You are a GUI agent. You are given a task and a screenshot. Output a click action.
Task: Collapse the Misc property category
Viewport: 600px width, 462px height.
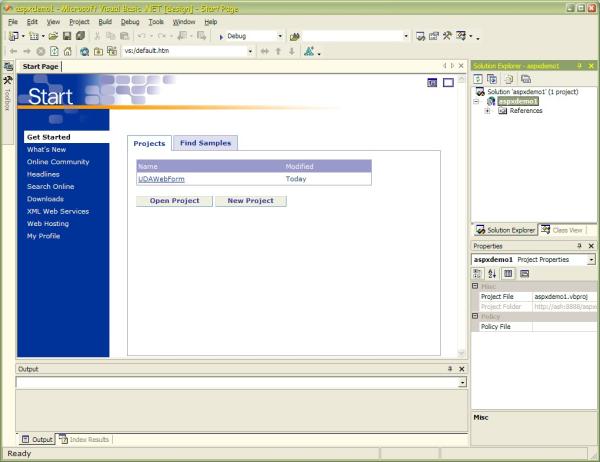tap(475, 286)
